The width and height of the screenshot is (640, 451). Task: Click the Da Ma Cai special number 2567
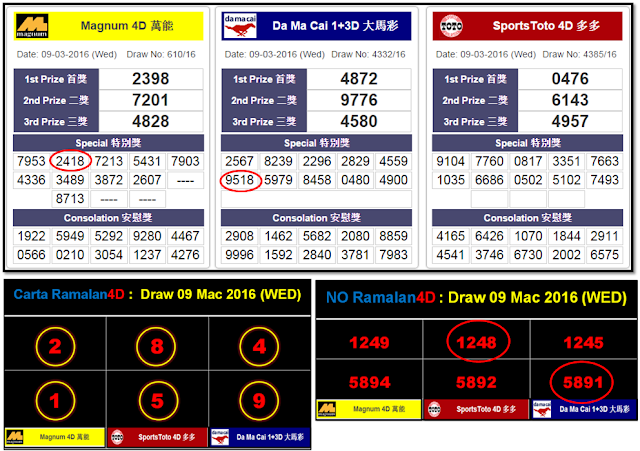[240, 161]
